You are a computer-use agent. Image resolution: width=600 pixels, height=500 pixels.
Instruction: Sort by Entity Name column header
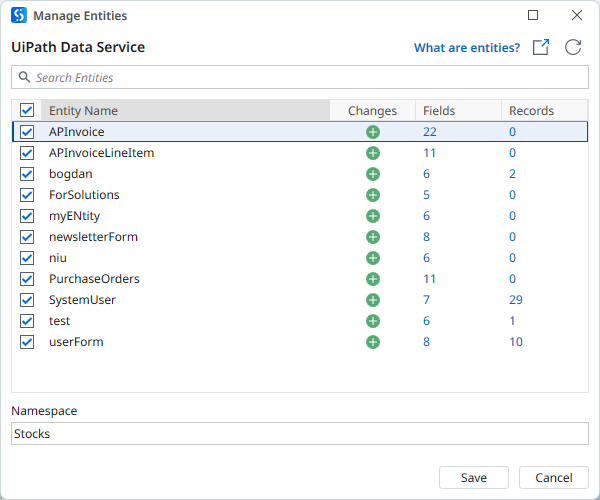(185, 111)
